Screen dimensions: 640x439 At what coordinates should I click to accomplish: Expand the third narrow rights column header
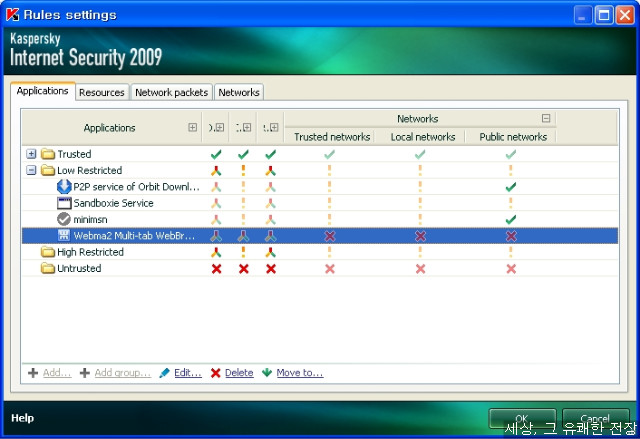tap(274, 127)
